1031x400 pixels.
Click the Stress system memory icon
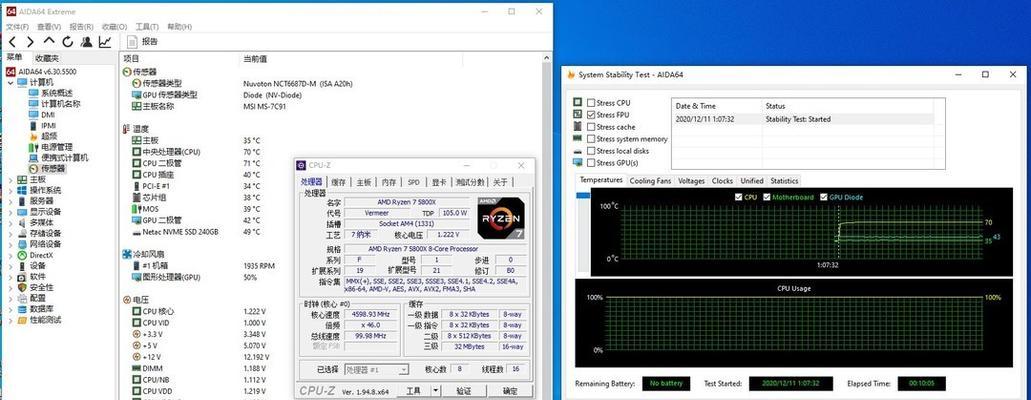pos(578,139)
